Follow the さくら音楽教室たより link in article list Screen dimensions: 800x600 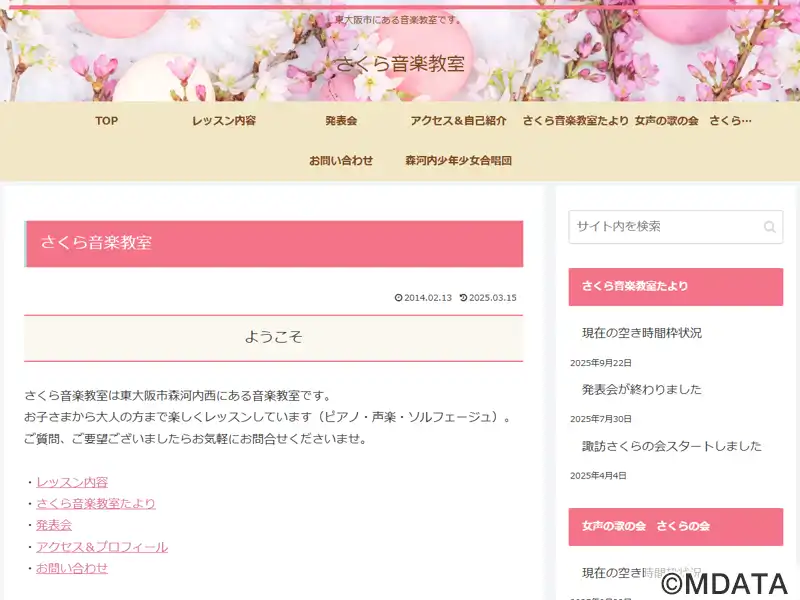coord(96,504)
